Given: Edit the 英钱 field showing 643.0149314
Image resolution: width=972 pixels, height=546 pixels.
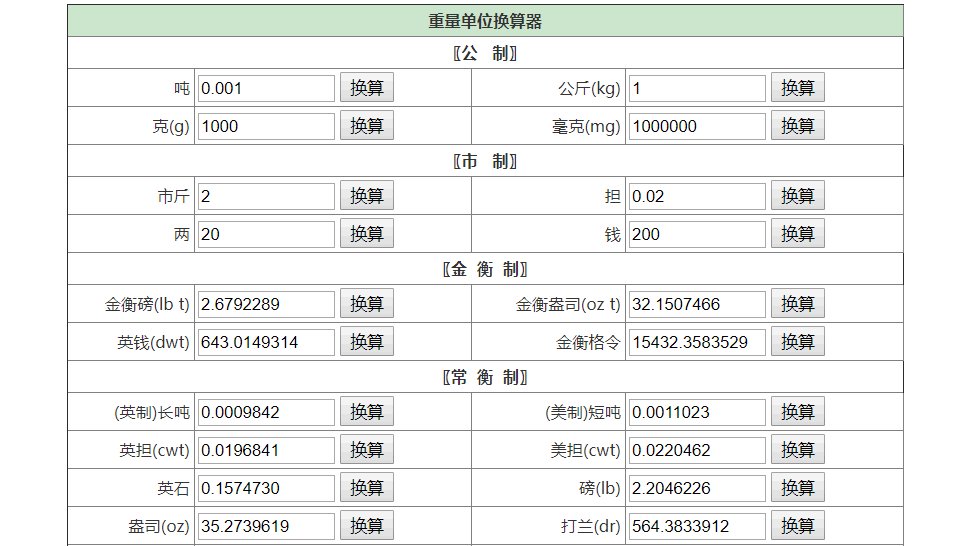Looking at the screenshot, I should [x=266, y=341].
